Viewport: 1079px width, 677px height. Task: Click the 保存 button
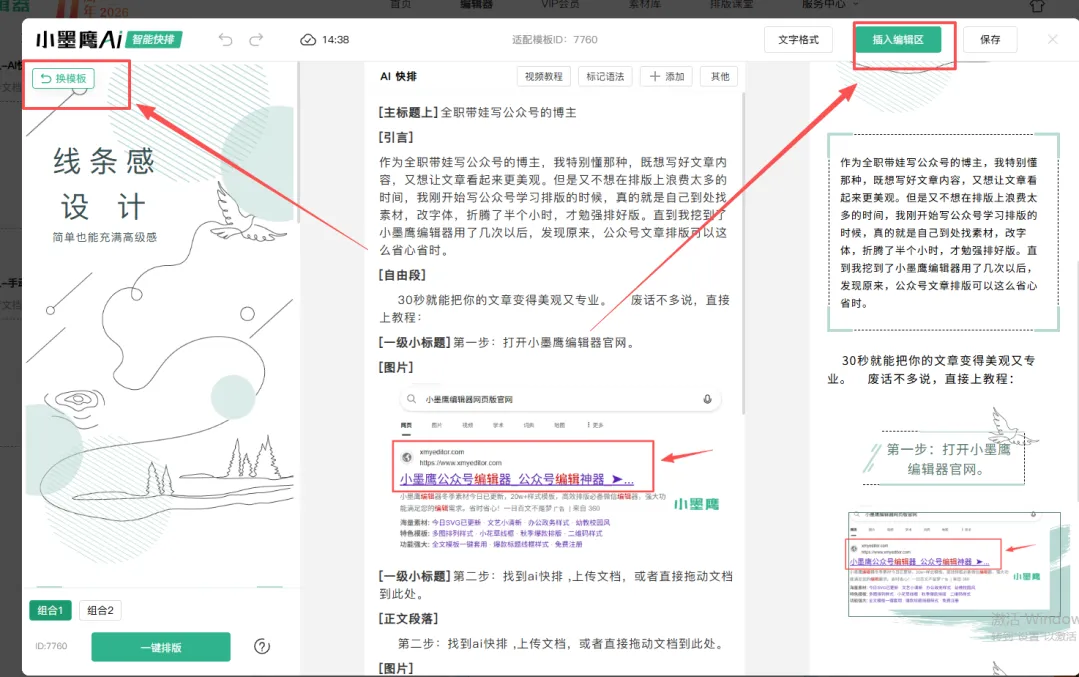990,40
